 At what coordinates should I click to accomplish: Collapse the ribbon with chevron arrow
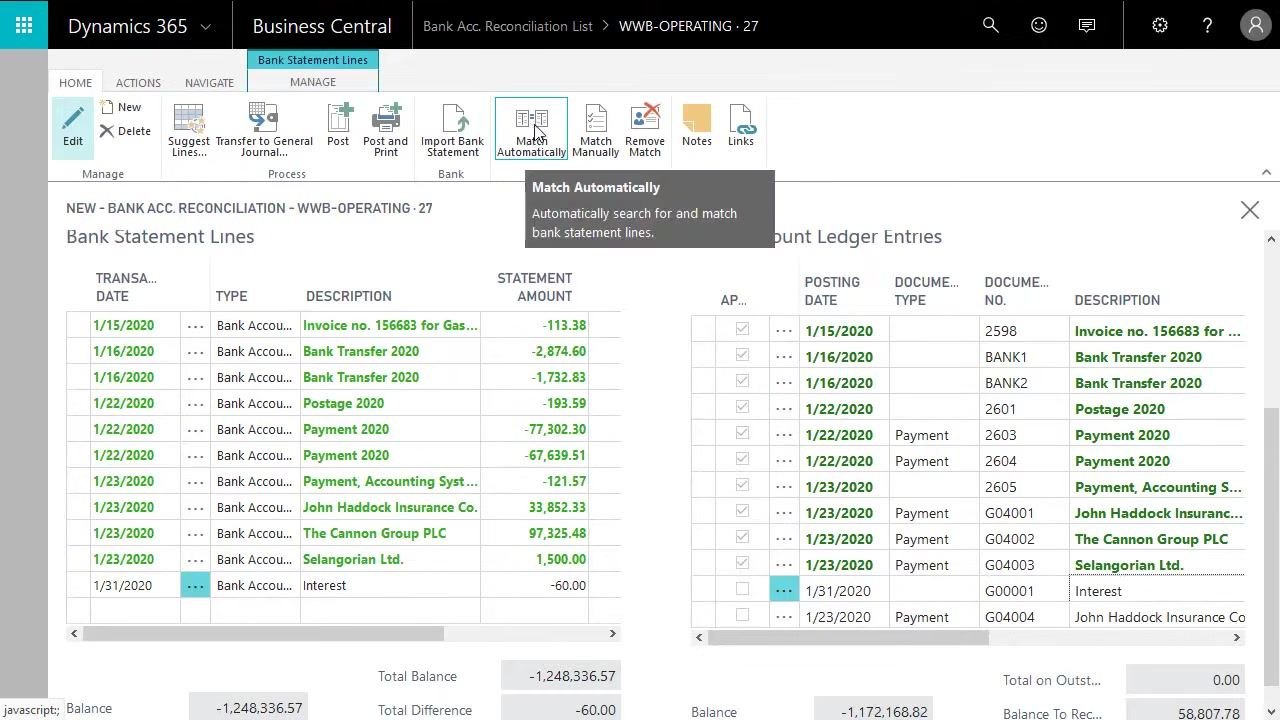click(1266, 172)
